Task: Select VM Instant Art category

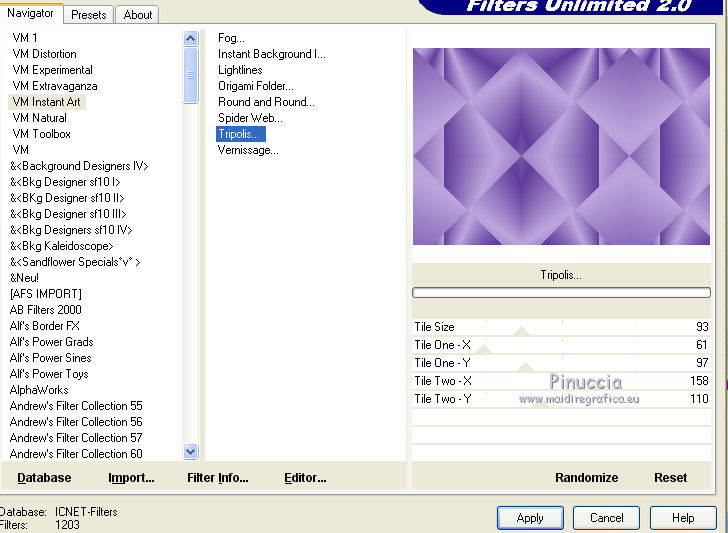Action: [x=47, y=102]
